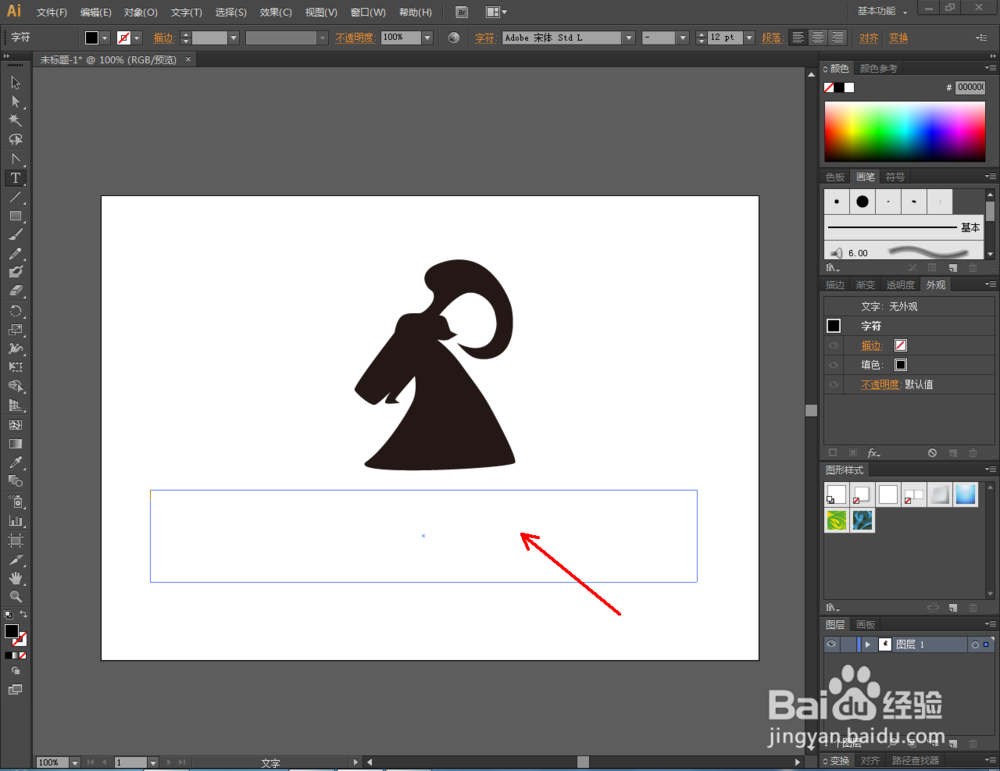Select the Eyedropper tool
The width and height of the screenshot is (1000, 771).
(x=15, y=463)
